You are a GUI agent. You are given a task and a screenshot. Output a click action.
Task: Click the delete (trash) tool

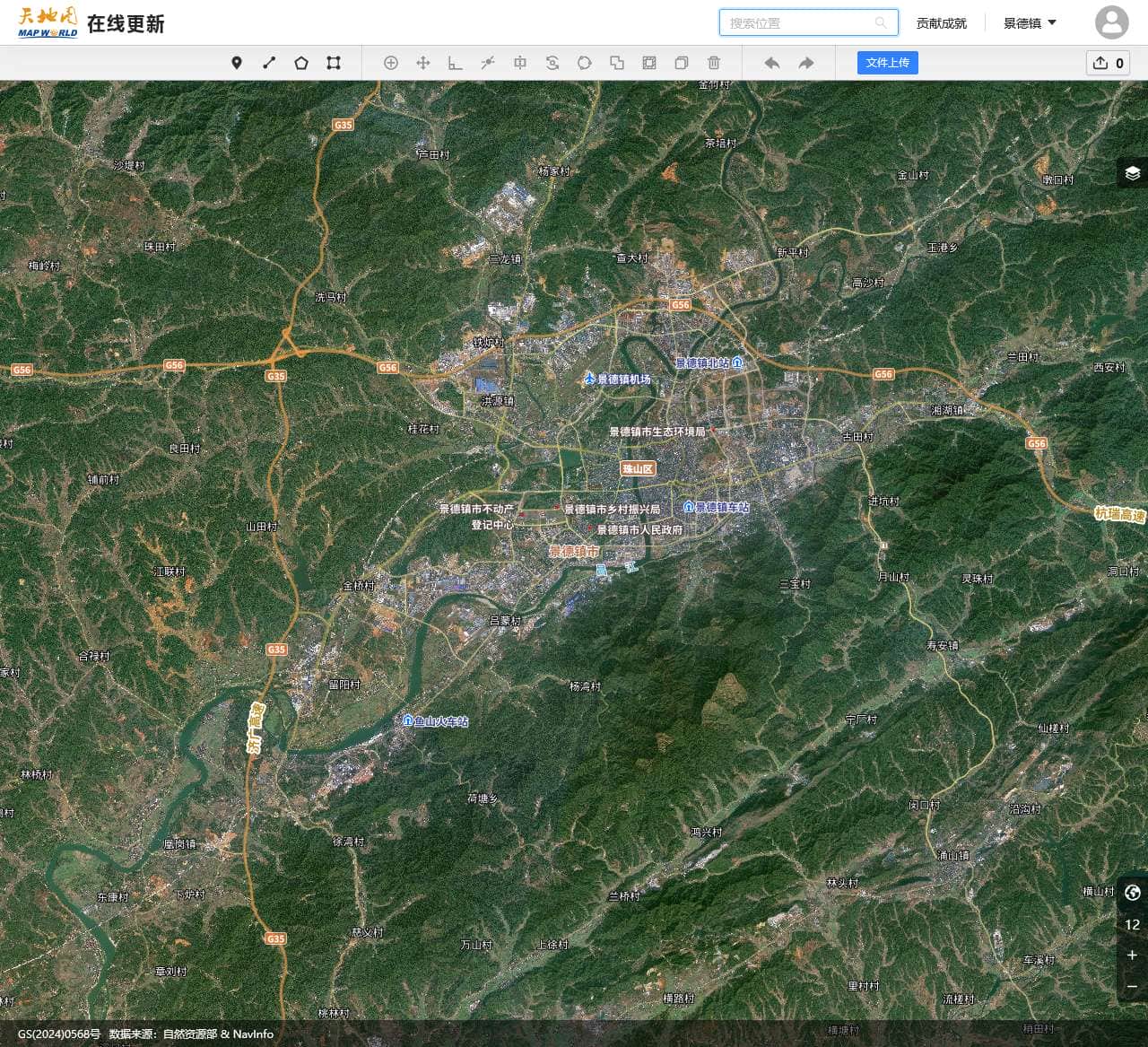(713, 63)
